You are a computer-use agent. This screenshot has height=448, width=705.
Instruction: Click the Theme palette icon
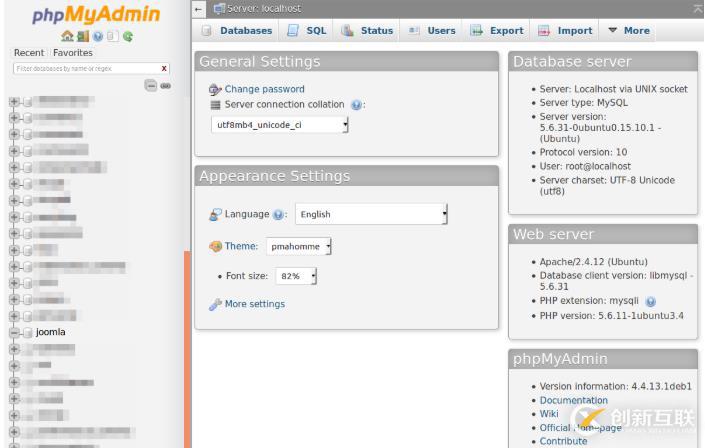pyautogui.click(x=215, y=246)
